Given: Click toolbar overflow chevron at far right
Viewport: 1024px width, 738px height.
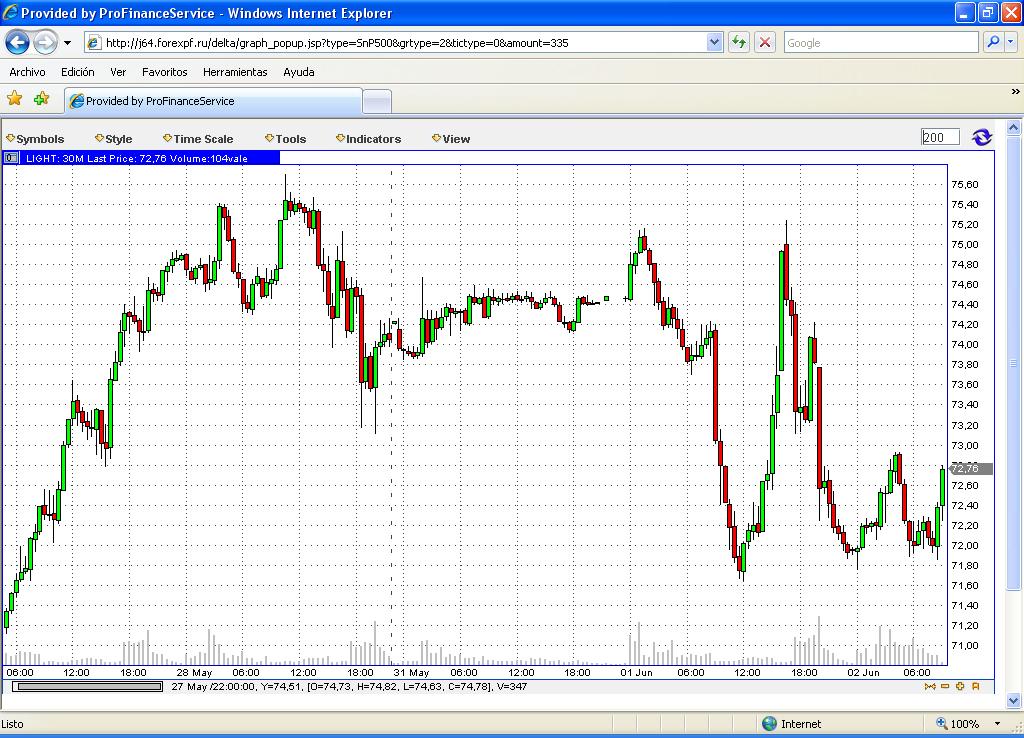Looking at the screenshot, I should 1015,91.
